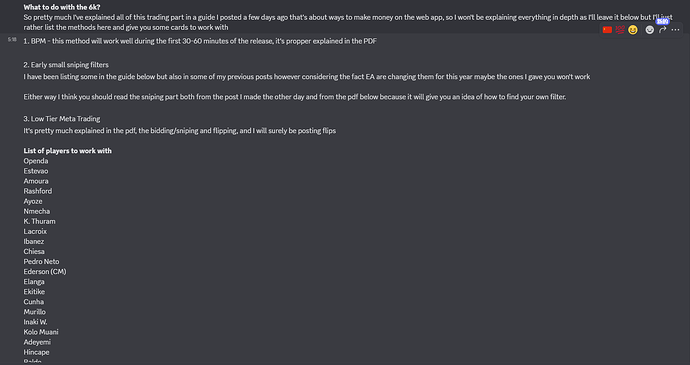This screenshot has width=690, height=365.
Task: Click the player name Rashford
Action: click(38, 191)
